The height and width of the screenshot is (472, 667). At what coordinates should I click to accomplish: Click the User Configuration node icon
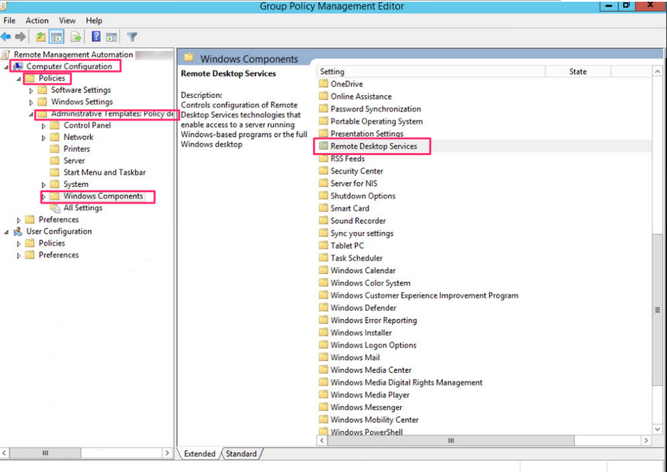point(17,231)
